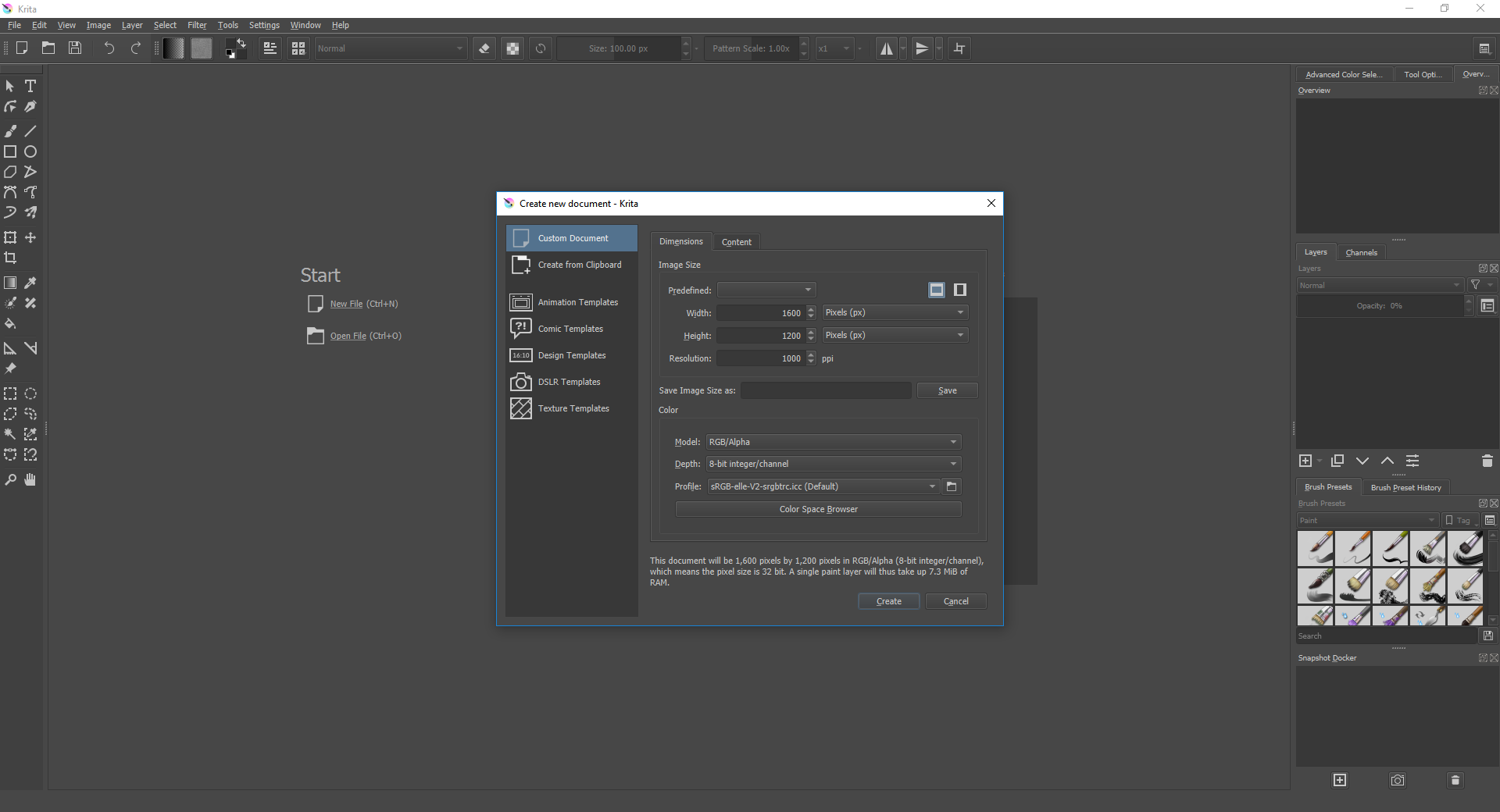Screen dimensions: 1500x812
Task: Click the Save icon in toolbar
Action: (75, 48)
